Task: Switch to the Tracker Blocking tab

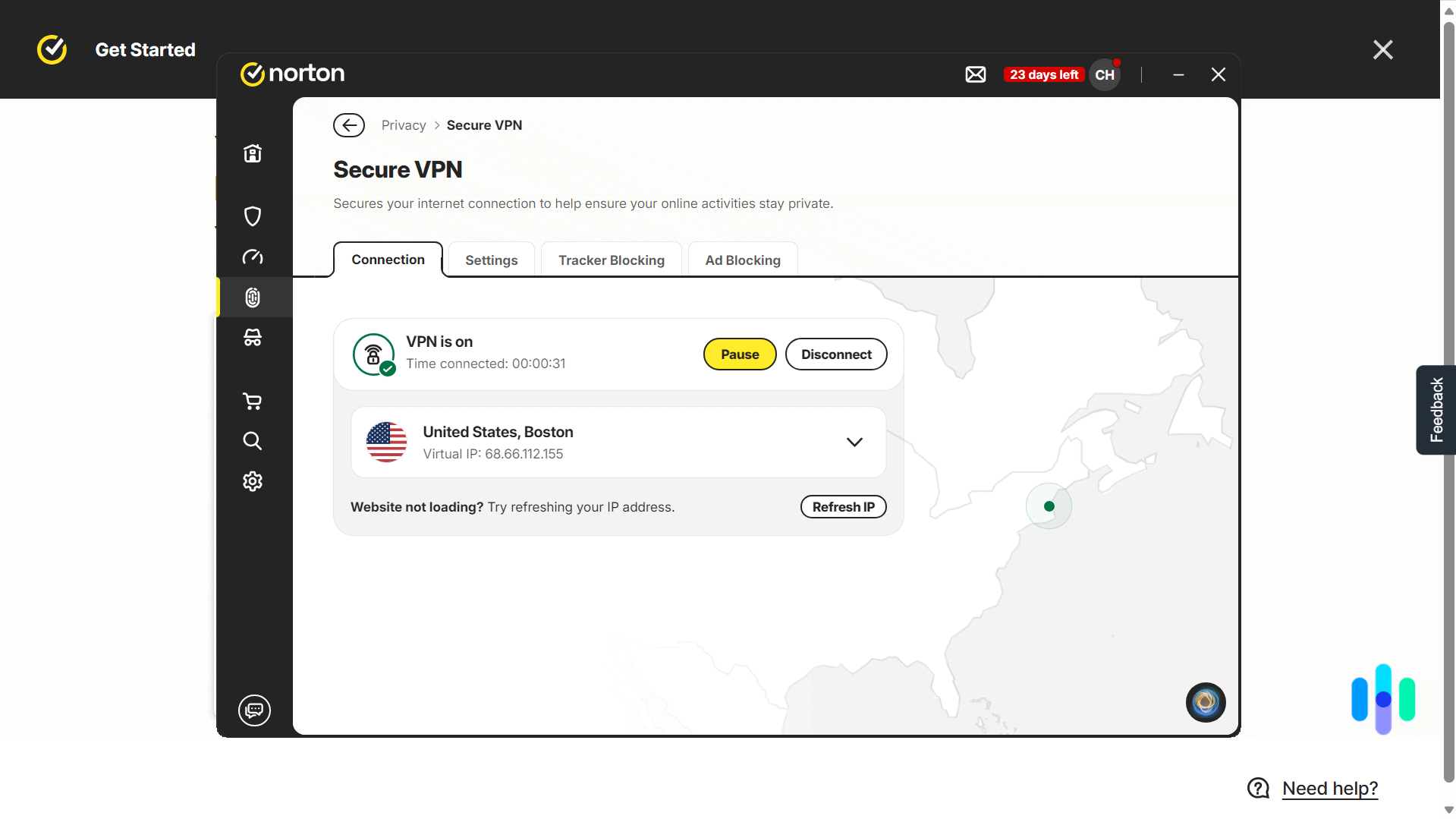Action: tap(612, 260)
